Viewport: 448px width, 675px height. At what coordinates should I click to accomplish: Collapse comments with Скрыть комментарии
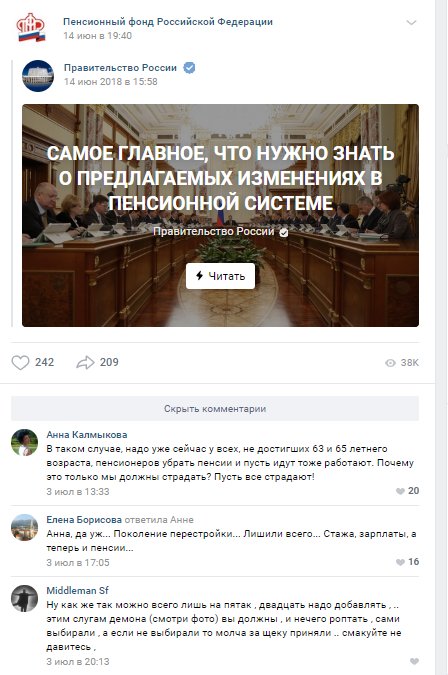[215, 409]
